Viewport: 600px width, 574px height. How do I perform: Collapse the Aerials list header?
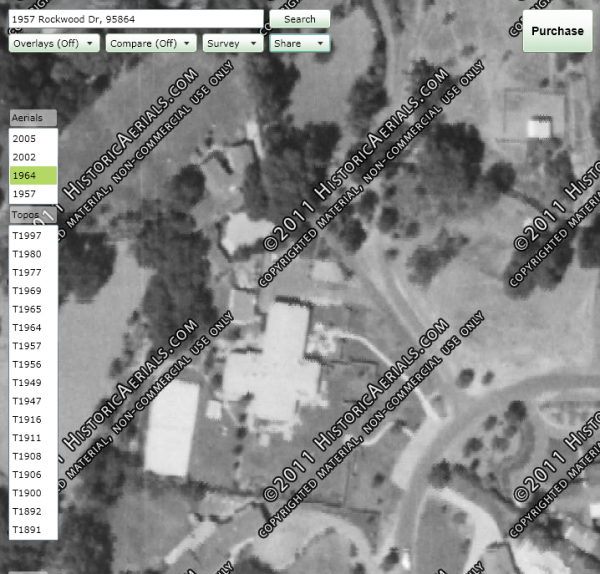pos(32,118)
